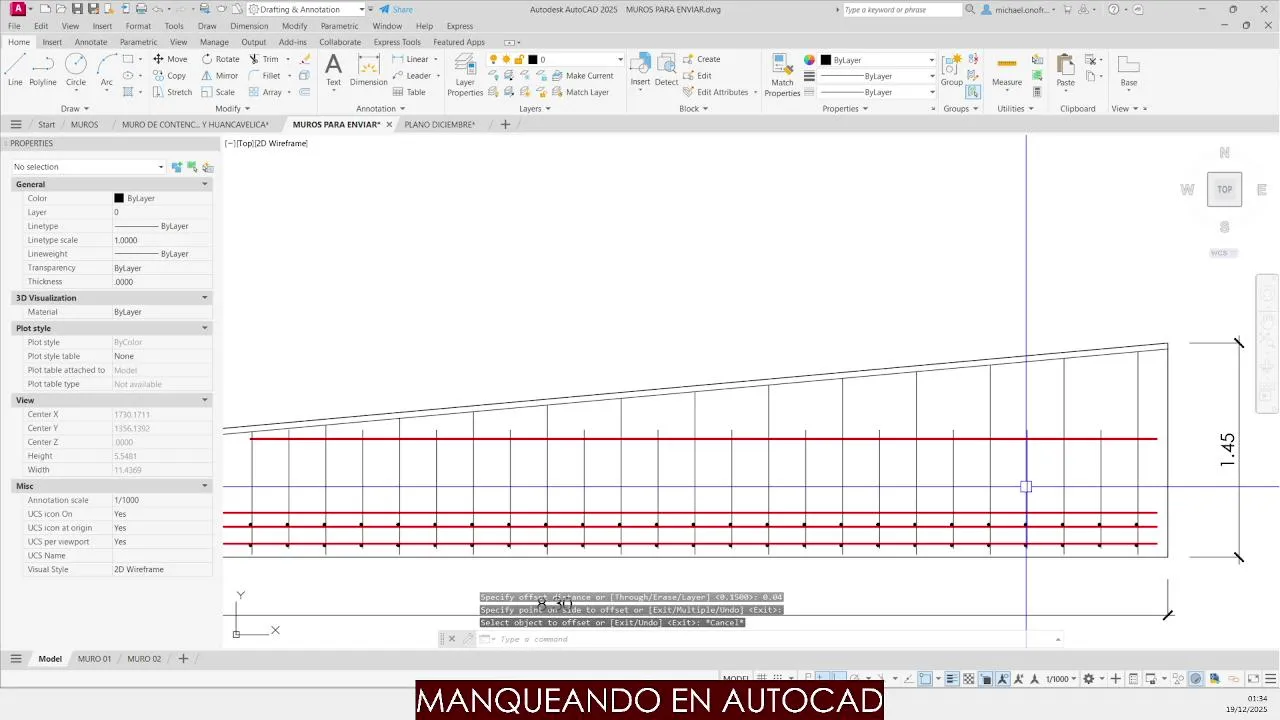Choose the Arc tool
1280x720 pixels.
(x=106, y=70)
